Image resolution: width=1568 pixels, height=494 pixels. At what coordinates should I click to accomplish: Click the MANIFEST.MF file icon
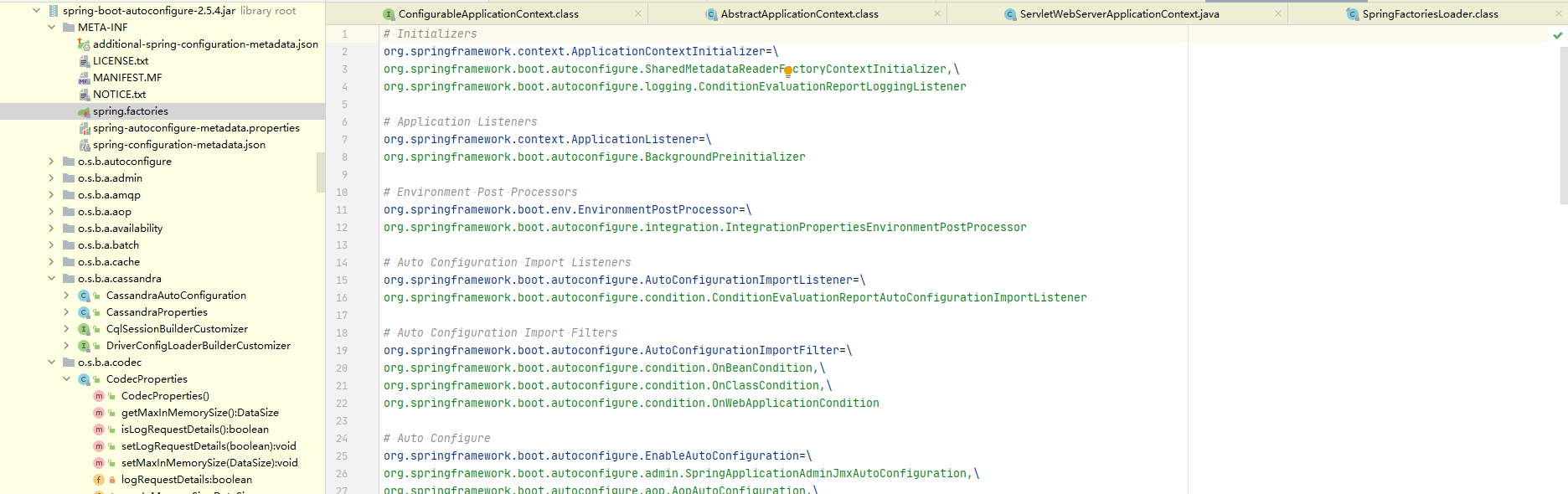[x=84, y=78]
